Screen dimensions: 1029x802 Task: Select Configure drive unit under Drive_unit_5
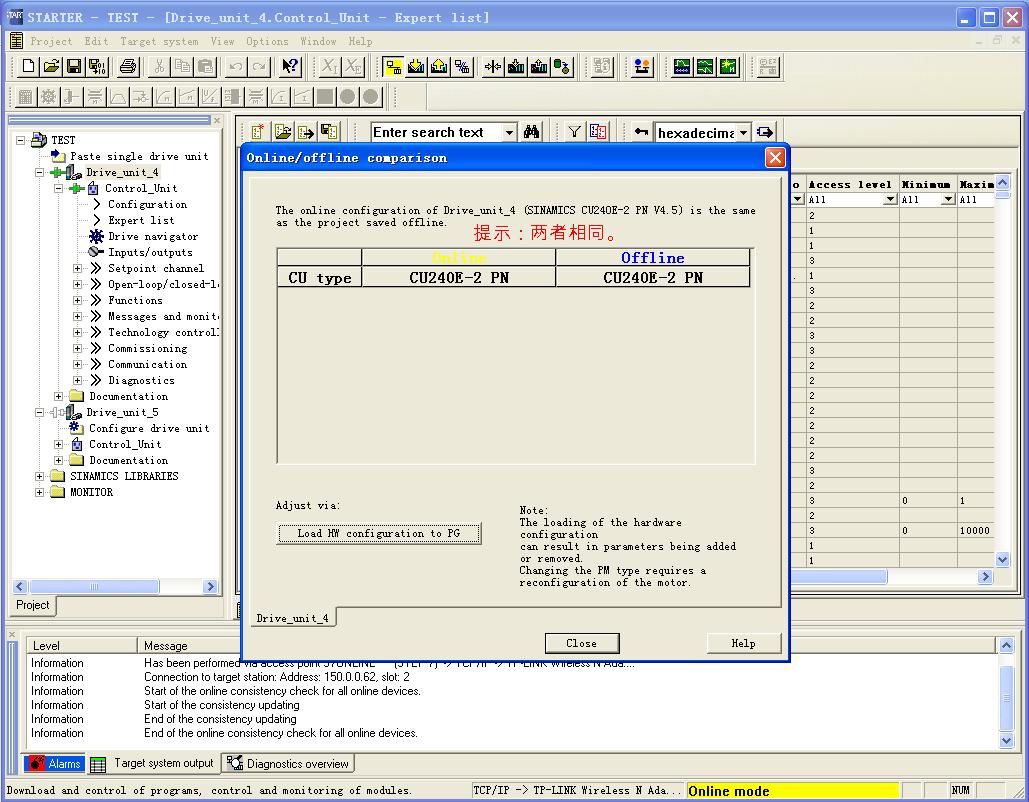pyautogui.click(x=149, y=429)
